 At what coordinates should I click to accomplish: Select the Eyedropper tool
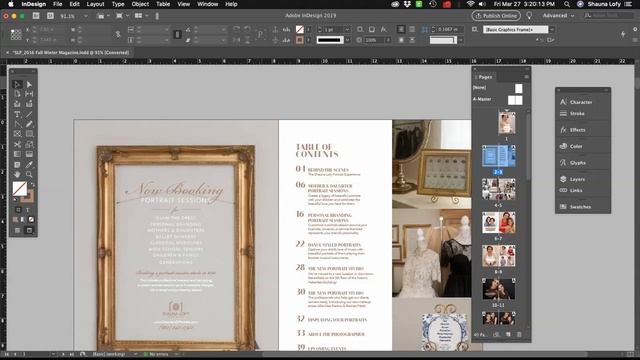tap(29, 164)
